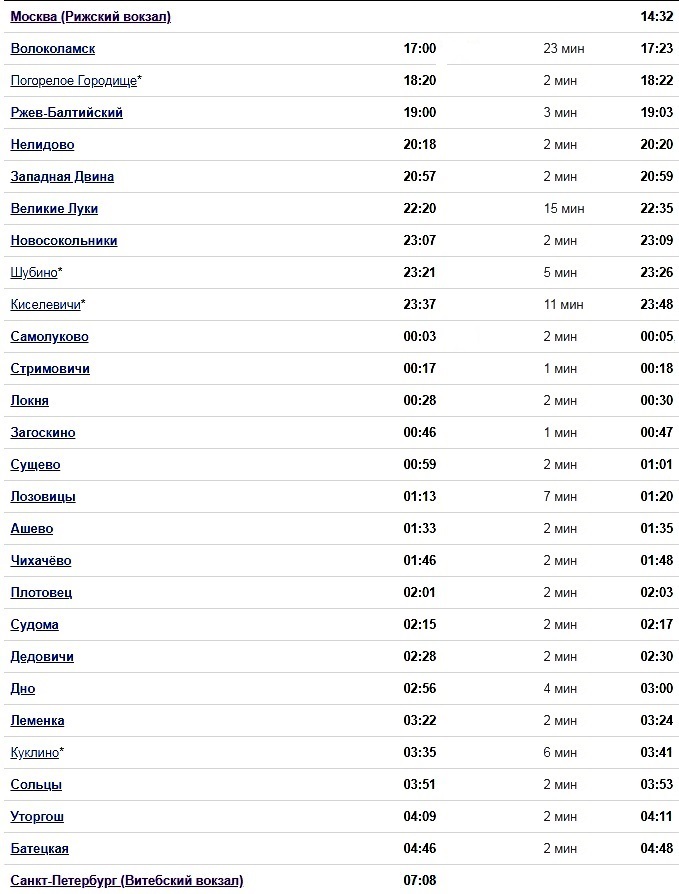Click the Батецкая station link
The height and width of the screenshot is (894, 679).
tap(39, 849)
